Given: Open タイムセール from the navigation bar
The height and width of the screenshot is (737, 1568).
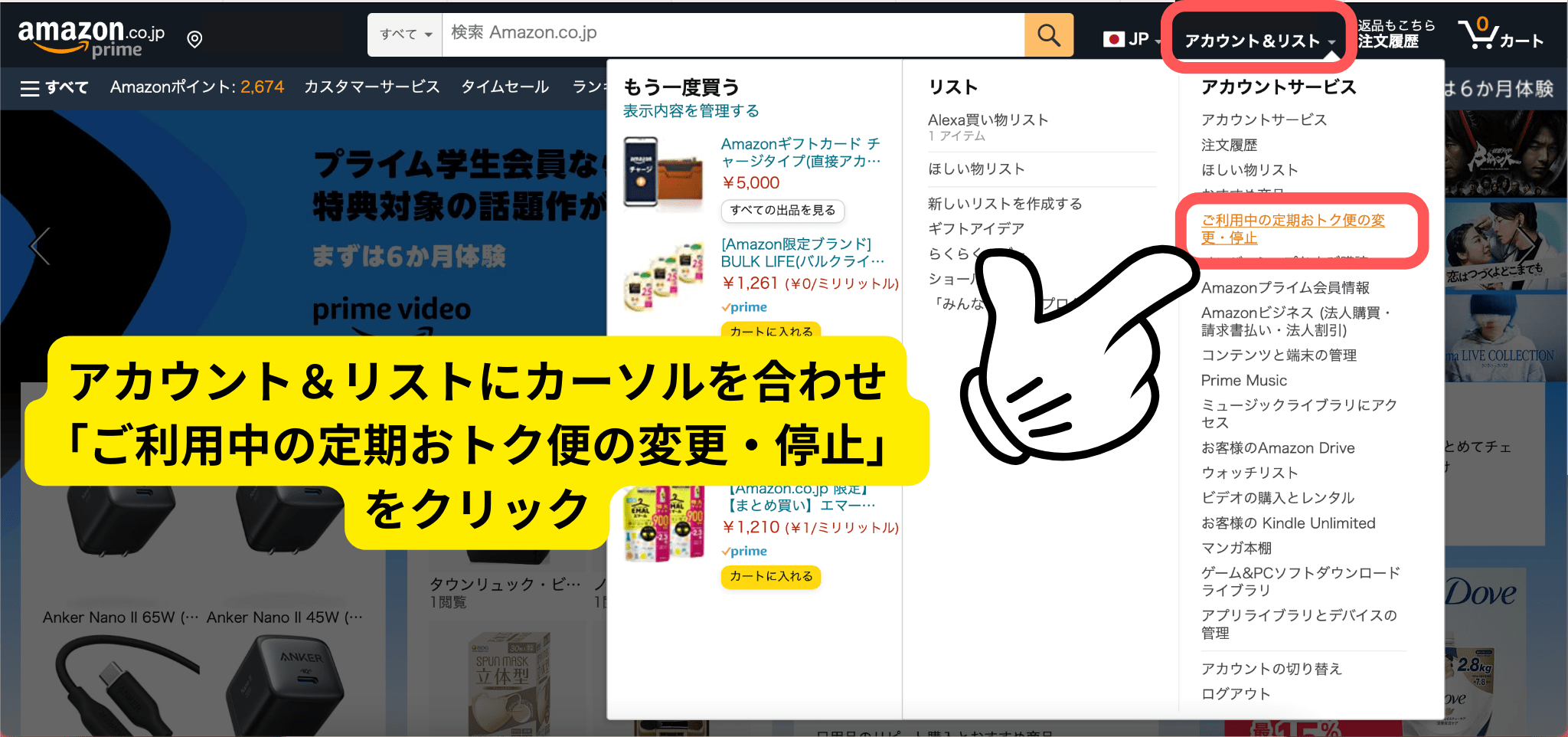Looking at the screenshot, I should [x=505, y=87].
